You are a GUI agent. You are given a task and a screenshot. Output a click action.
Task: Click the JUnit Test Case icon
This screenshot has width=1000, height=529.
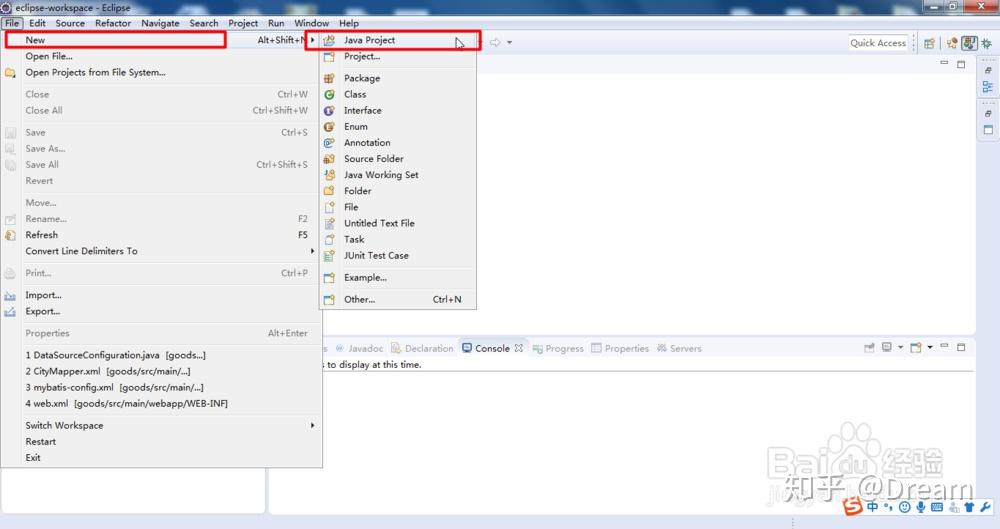tap(329, 256)
